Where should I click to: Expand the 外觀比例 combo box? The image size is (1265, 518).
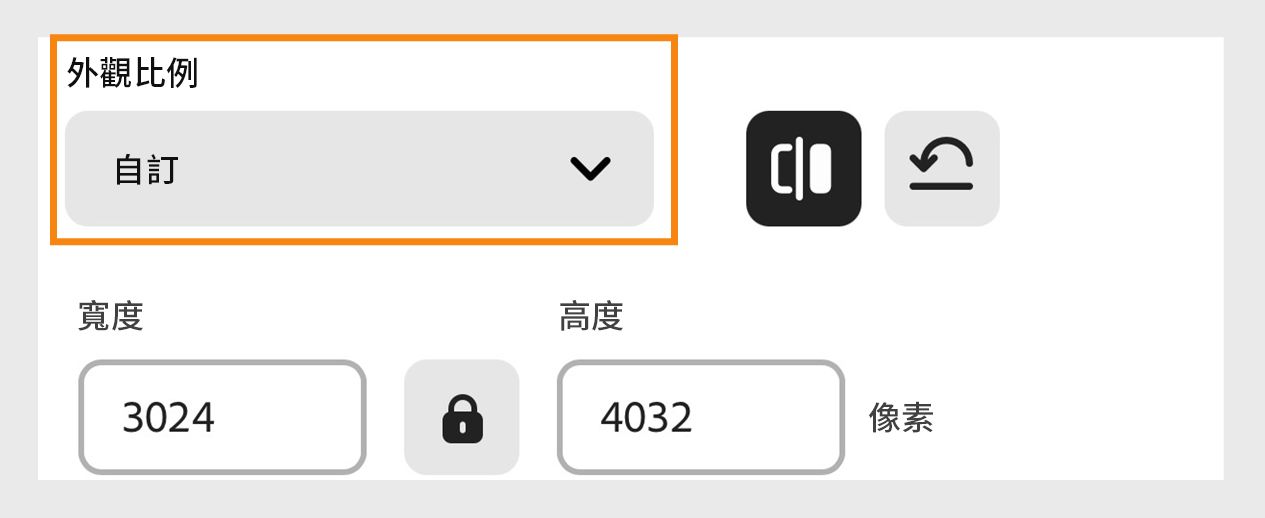[359, 168]
